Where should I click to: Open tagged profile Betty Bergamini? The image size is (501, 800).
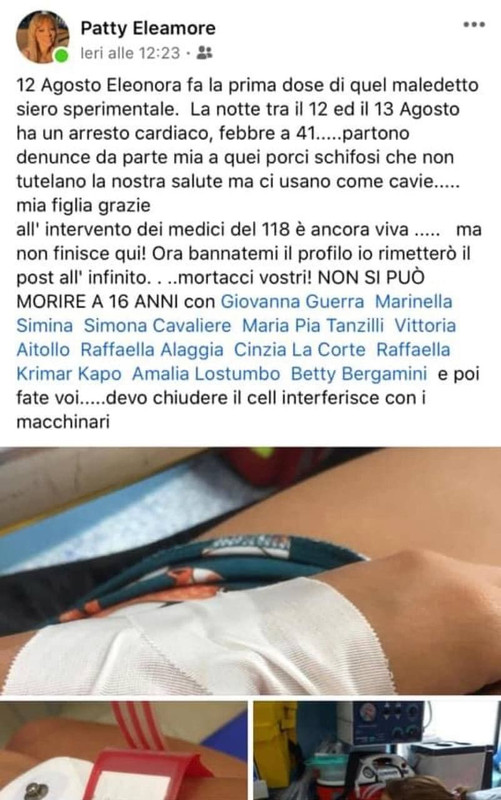pos(359,373)
